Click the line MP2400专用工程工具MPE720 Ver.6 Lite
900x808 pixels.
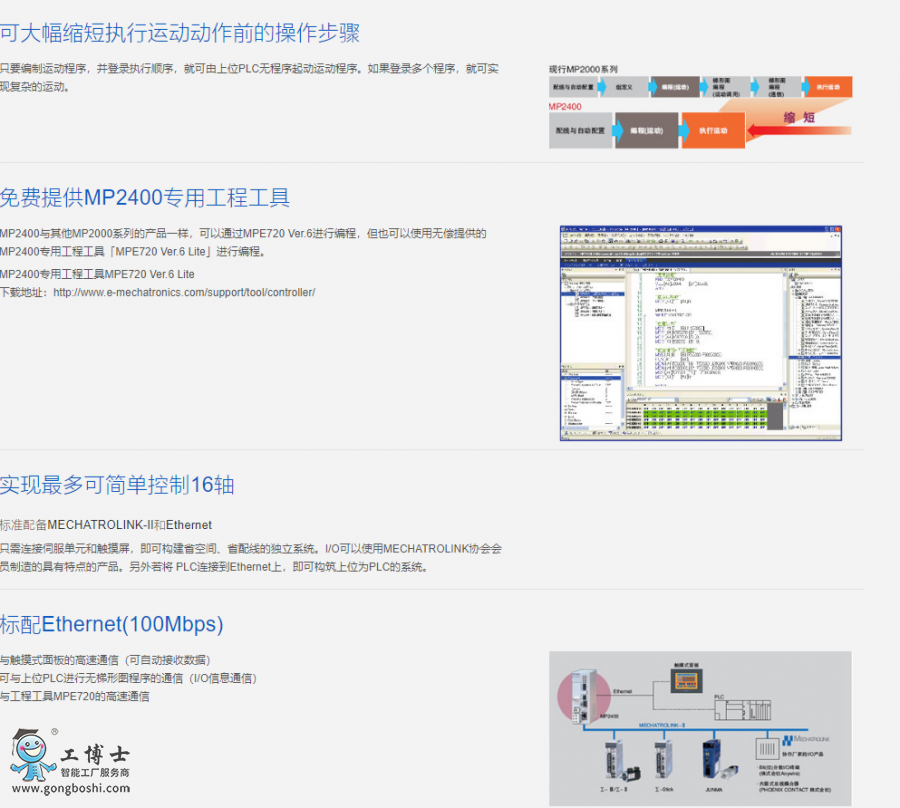pyautogui.click(x=97, y=274)
